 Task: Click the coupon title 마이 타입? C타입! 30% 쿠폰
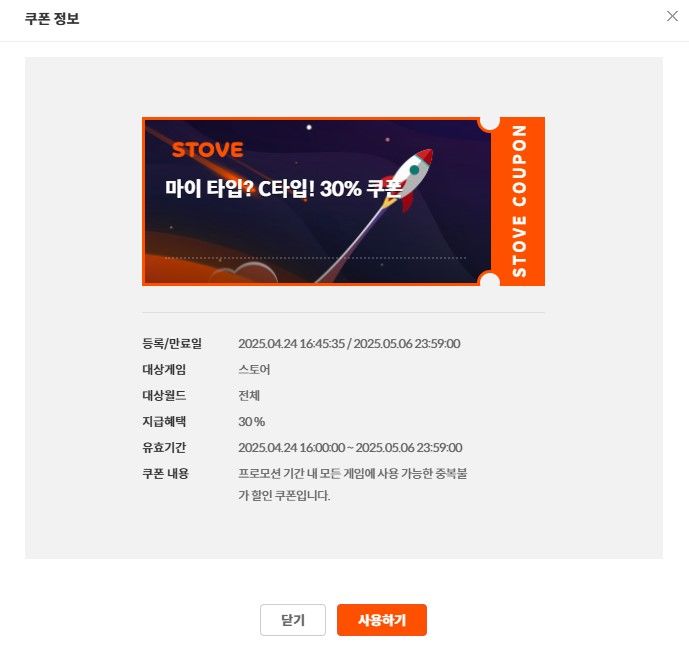click(283, 189)
